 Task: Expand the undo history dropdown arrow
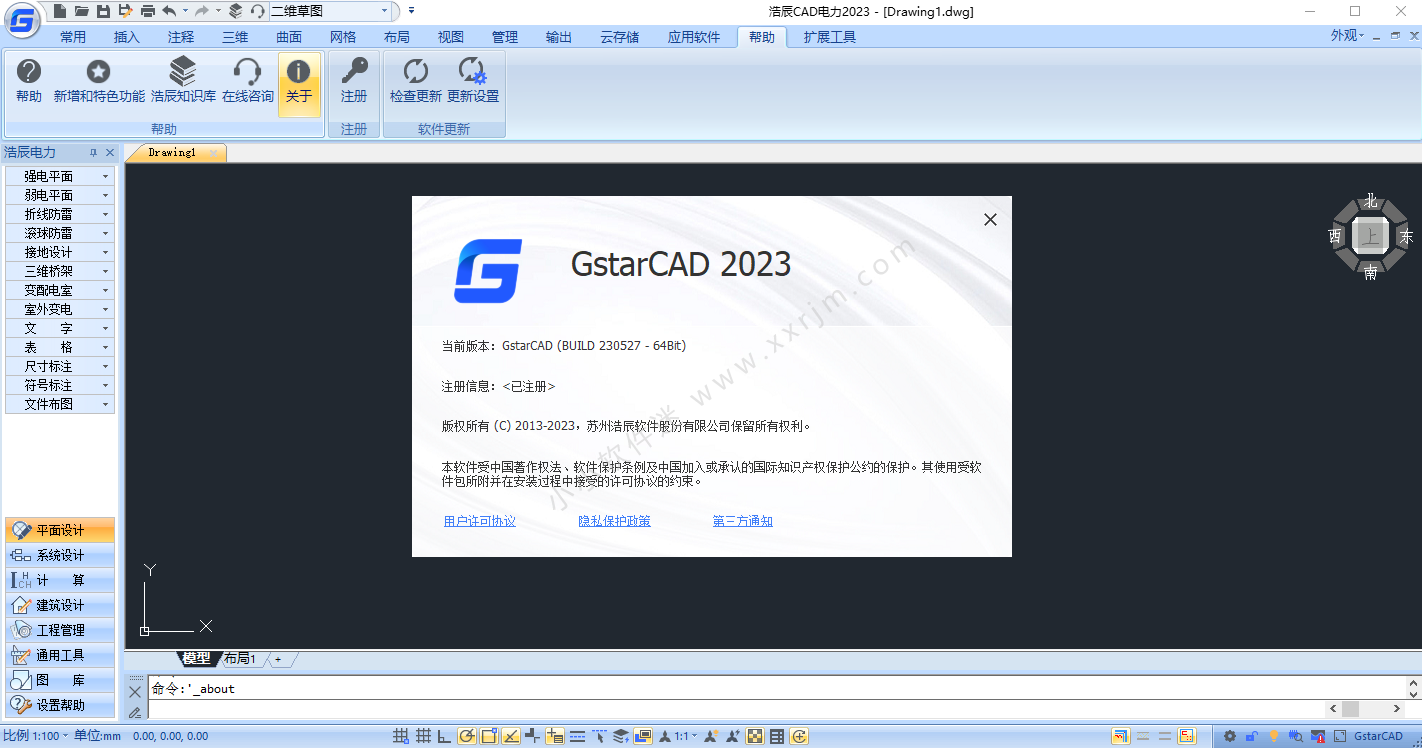pos(185,11)
